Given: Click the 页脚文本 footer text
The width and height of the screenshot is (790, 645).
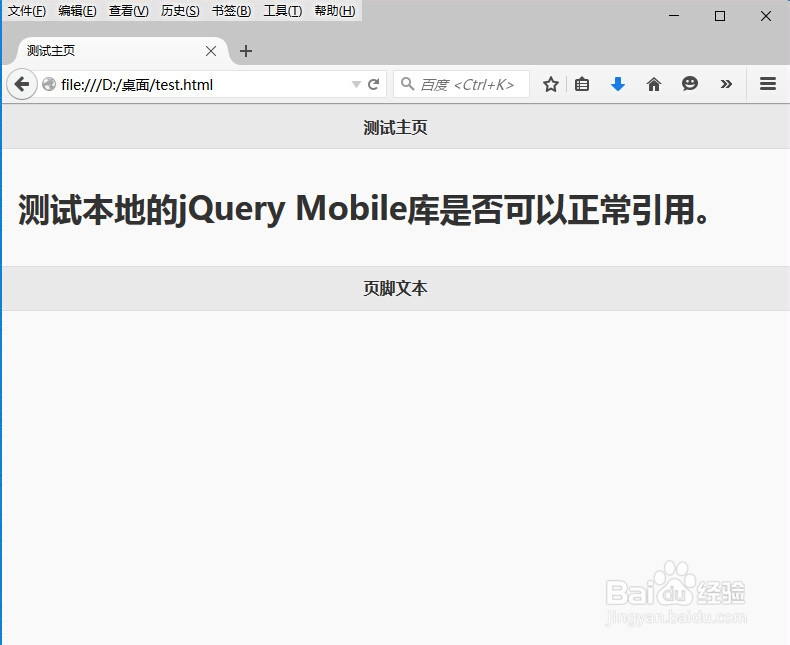Looking at the screenshot, I should pyautogui.click(x=395, y=288).
